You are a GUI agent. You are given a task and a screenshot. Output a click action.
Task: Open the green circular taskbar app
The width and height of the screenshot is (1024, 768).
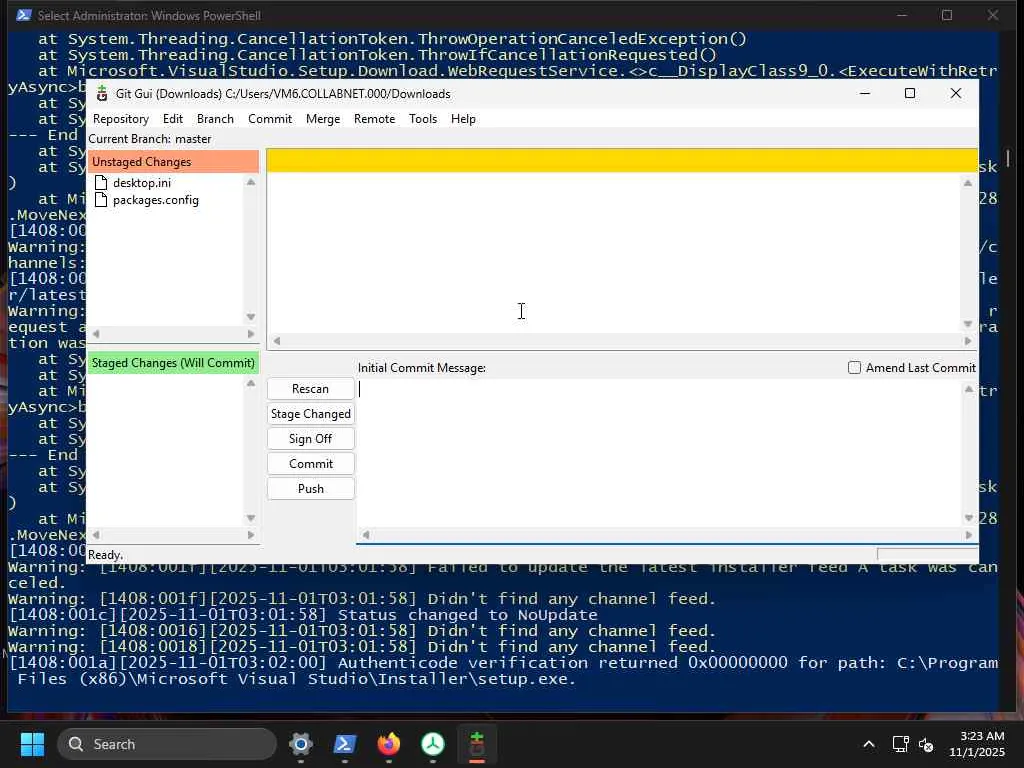click(433, 744)
